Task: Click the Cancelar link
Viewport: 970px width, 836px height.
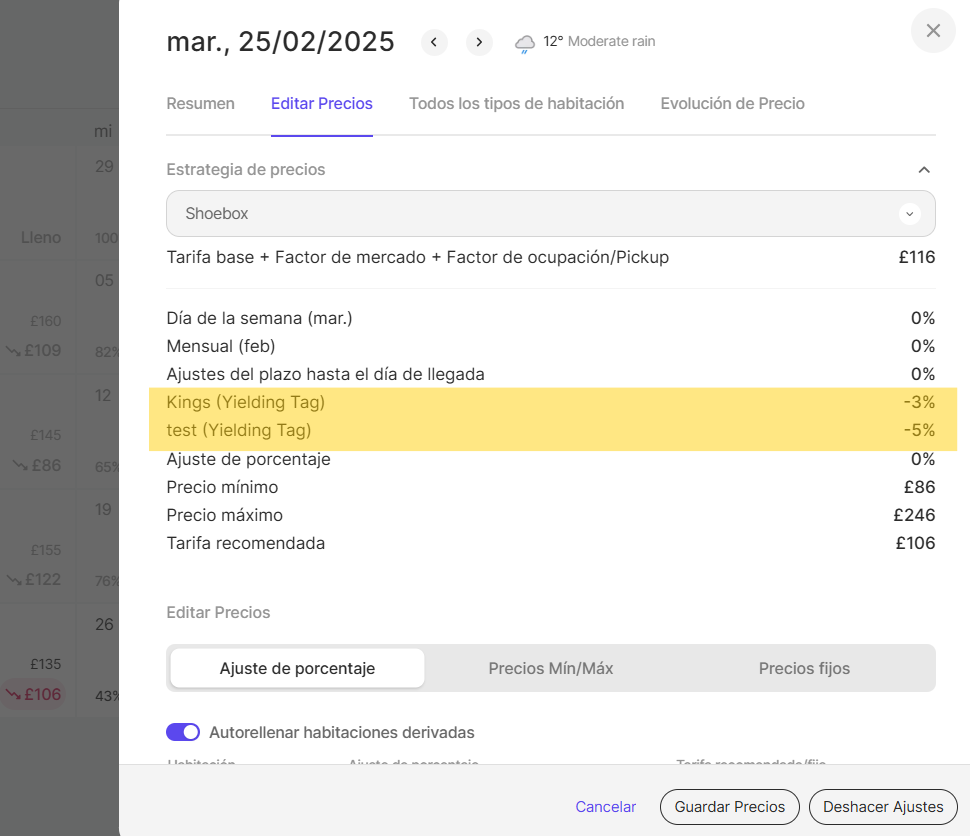Action: [605, 807]
